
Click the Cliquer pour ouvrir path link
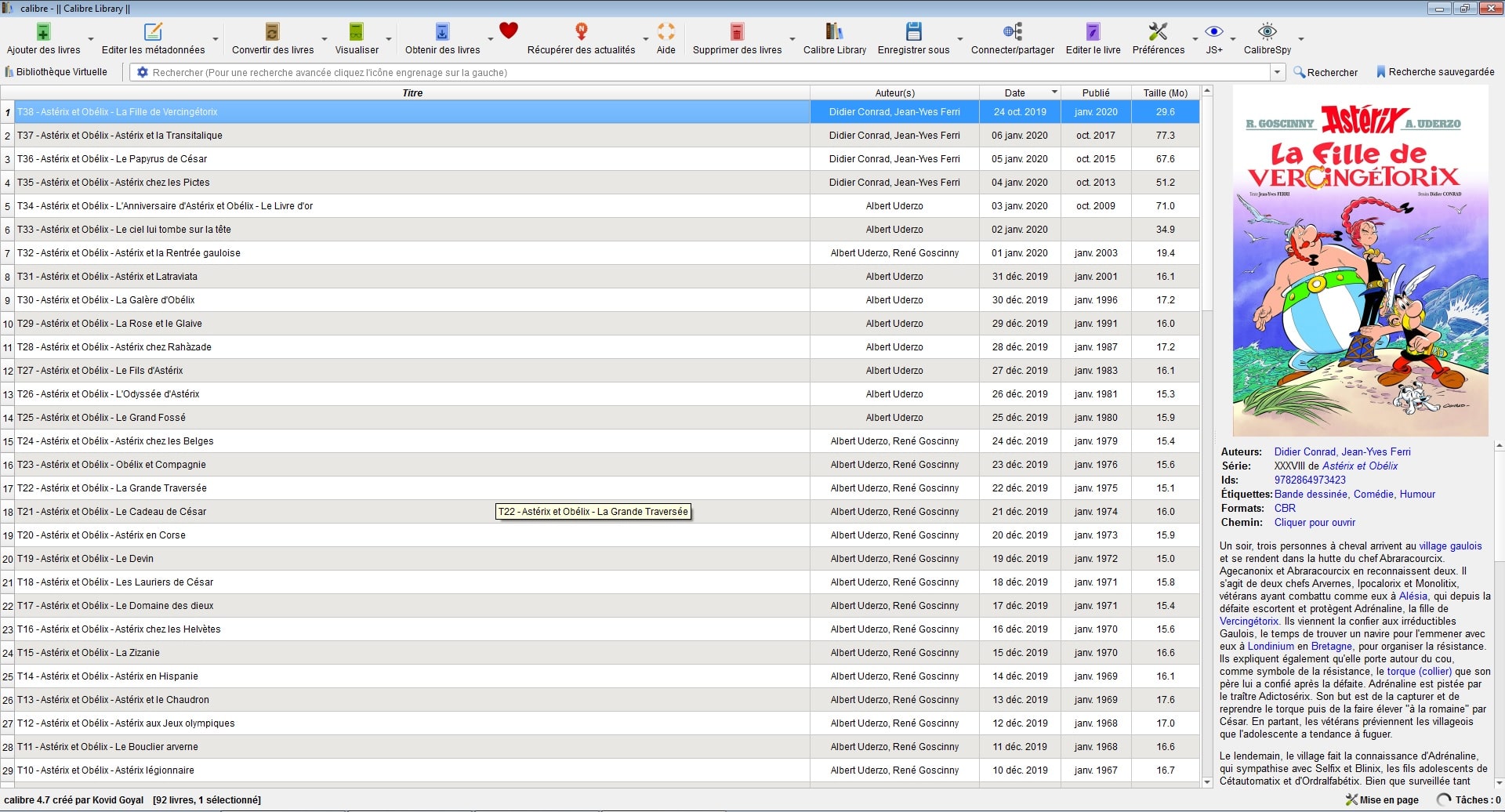(1315, 522)
